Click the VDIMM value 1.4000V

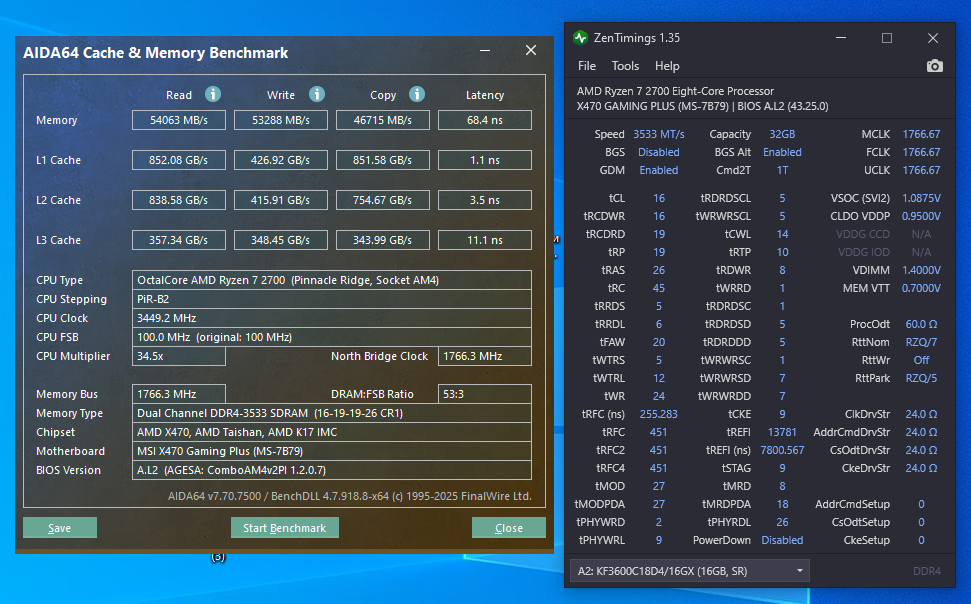point(921,270)
